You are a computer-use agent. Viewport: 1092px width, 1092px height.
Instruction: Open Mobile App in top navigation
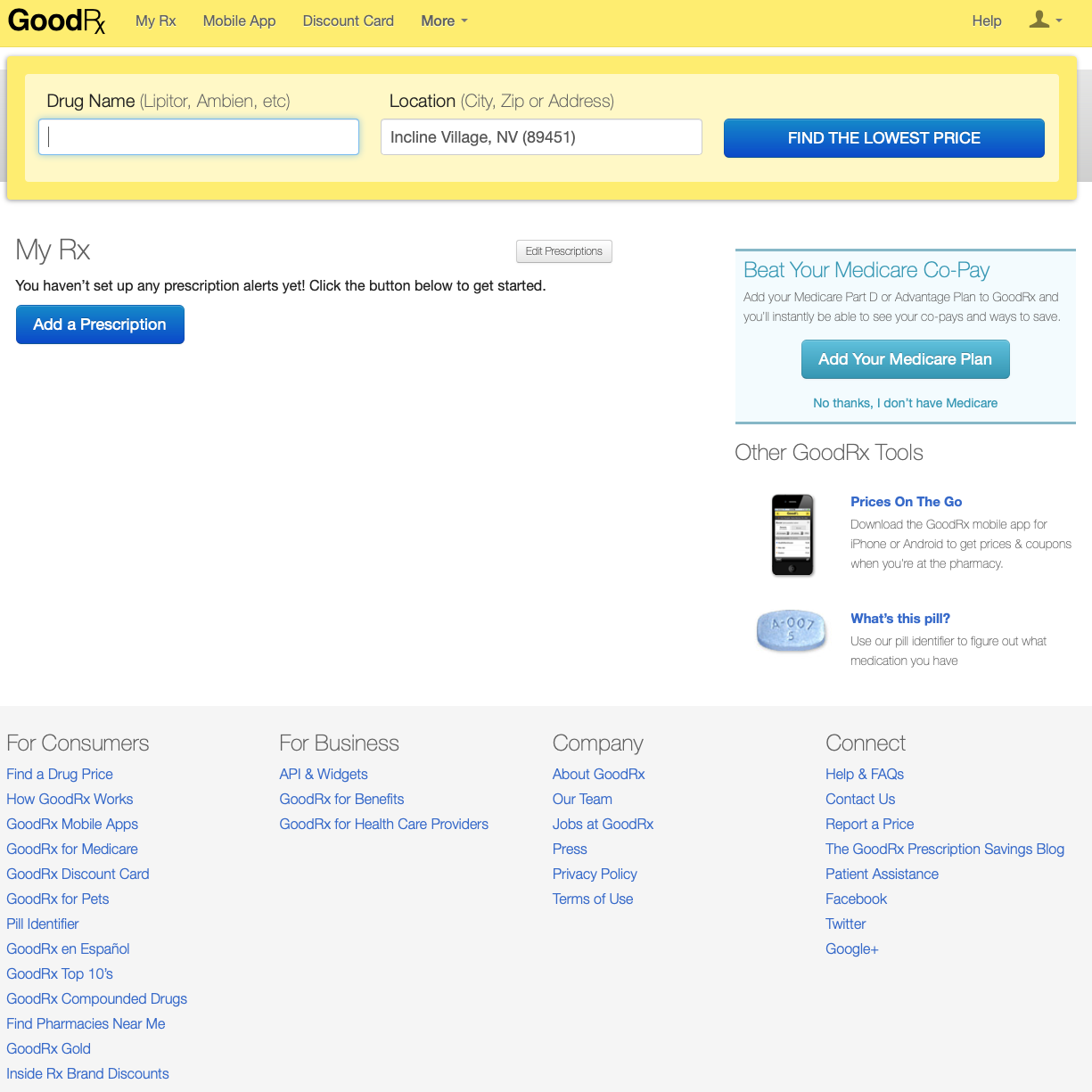239,21
